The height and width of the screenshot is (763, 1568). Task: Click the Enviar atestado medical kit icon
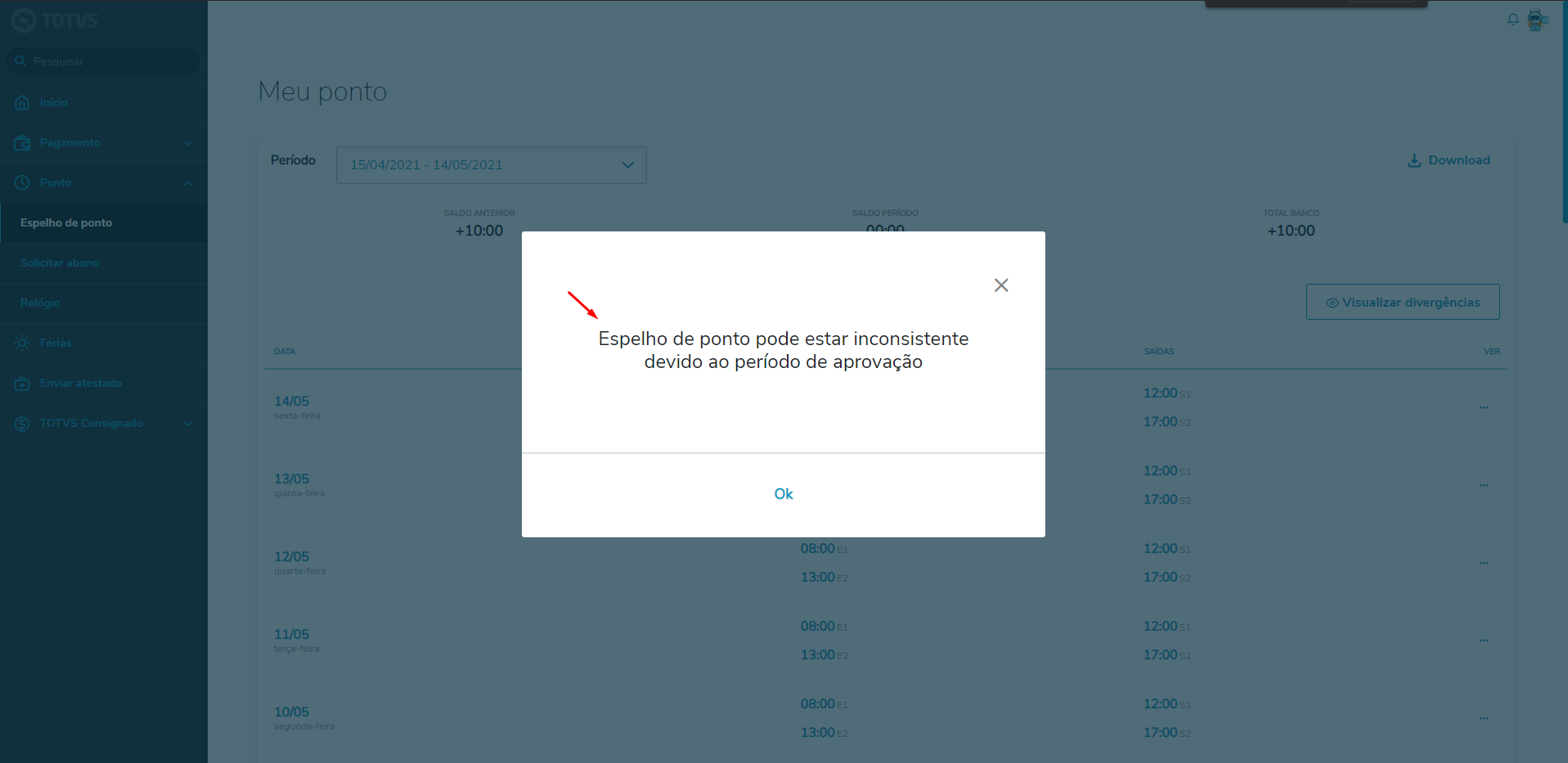point(22,384)
